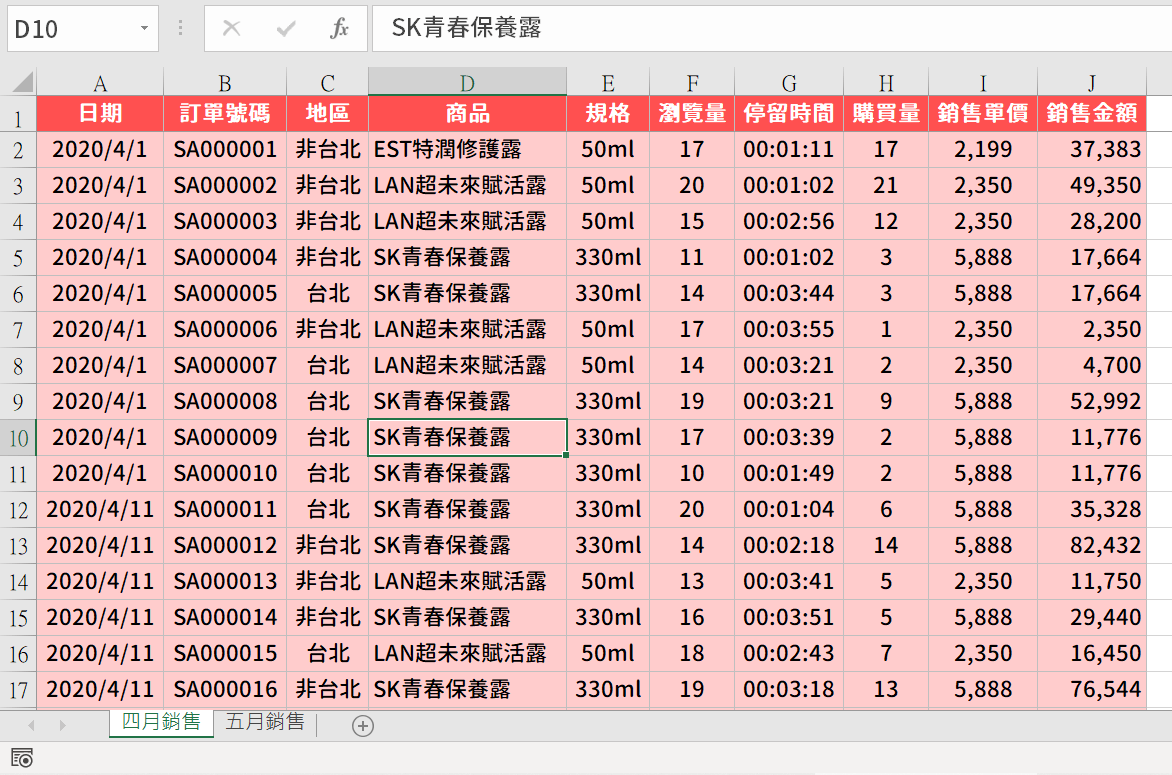This screenshot has width=1172, height=775.
Task: Click cell with amount 37,383
Action: tap(1092, 149)
